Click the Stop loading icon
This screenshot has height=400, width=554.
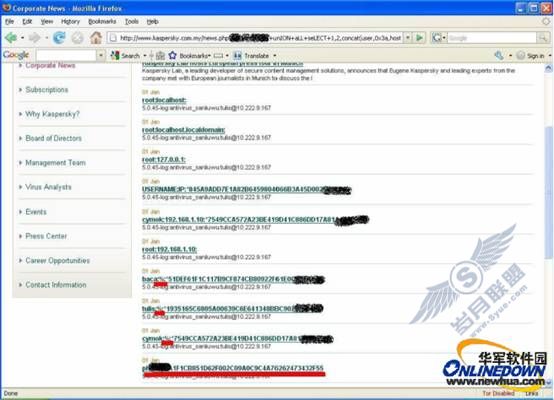[77, 37]
